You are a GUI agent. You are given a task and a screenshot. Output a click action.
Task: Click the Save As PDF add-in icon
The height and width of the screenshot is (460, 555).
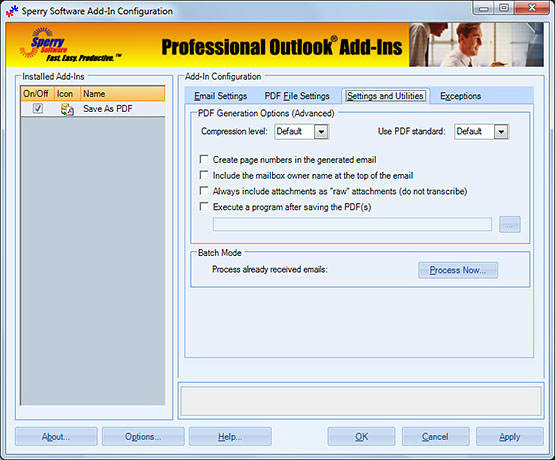pos(67,109)
